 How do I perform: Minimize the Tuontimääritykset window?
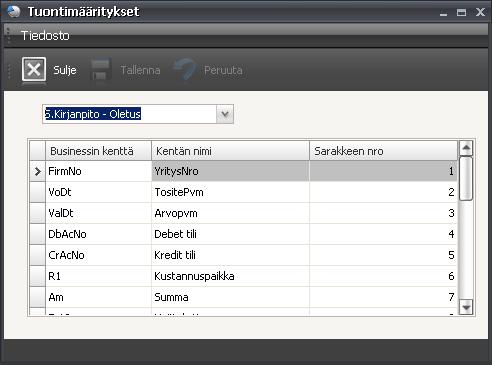point(443,13)
